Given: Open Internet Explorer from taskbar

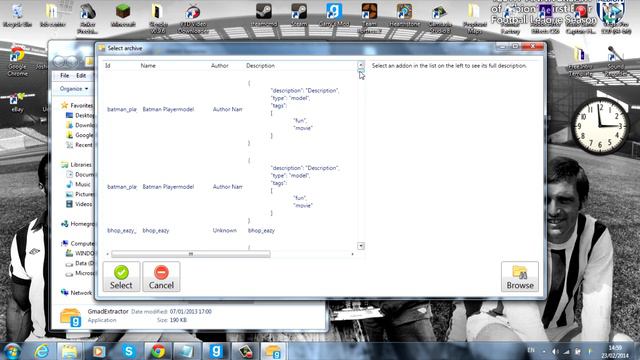Looking at the screenshot, I should pos(42,351).
